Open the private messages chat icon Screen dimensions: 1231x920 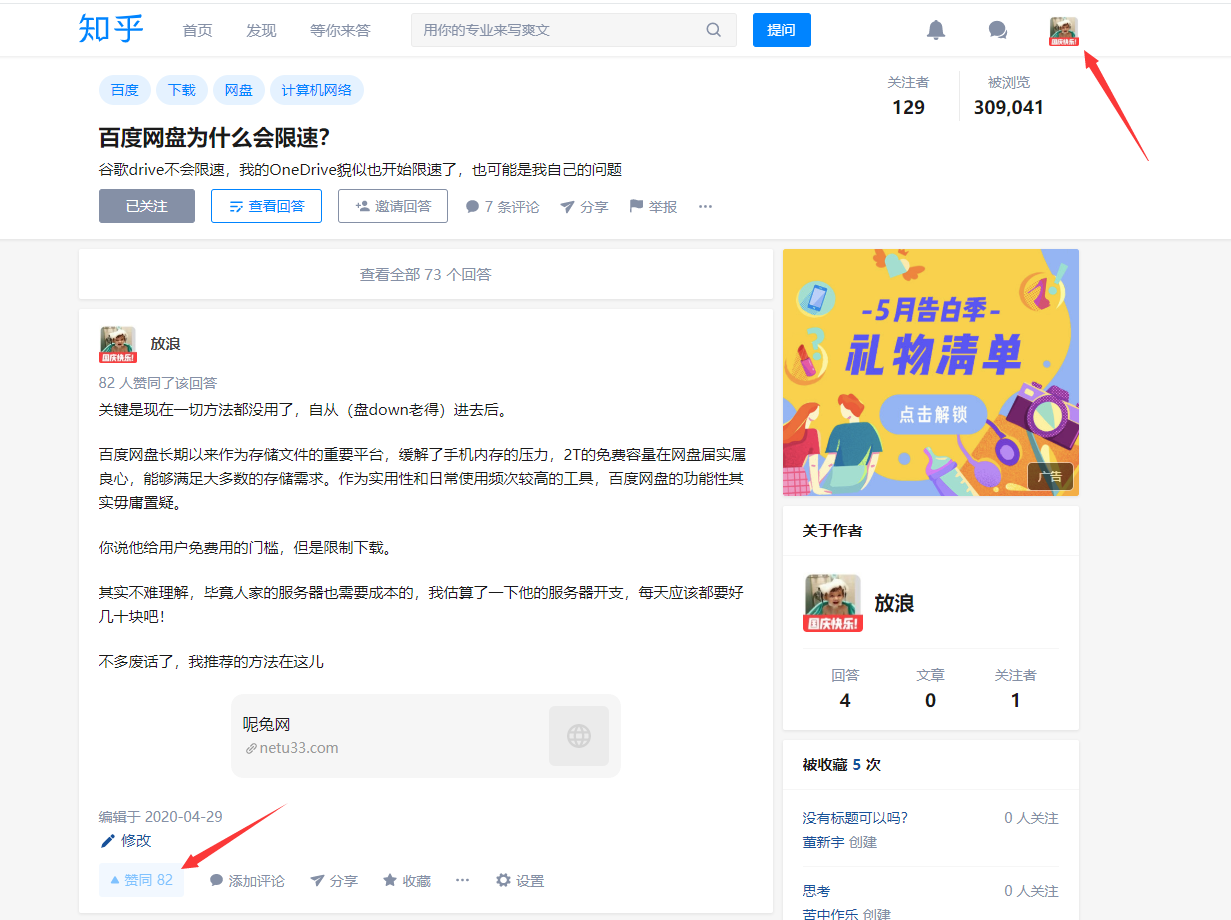997,30
